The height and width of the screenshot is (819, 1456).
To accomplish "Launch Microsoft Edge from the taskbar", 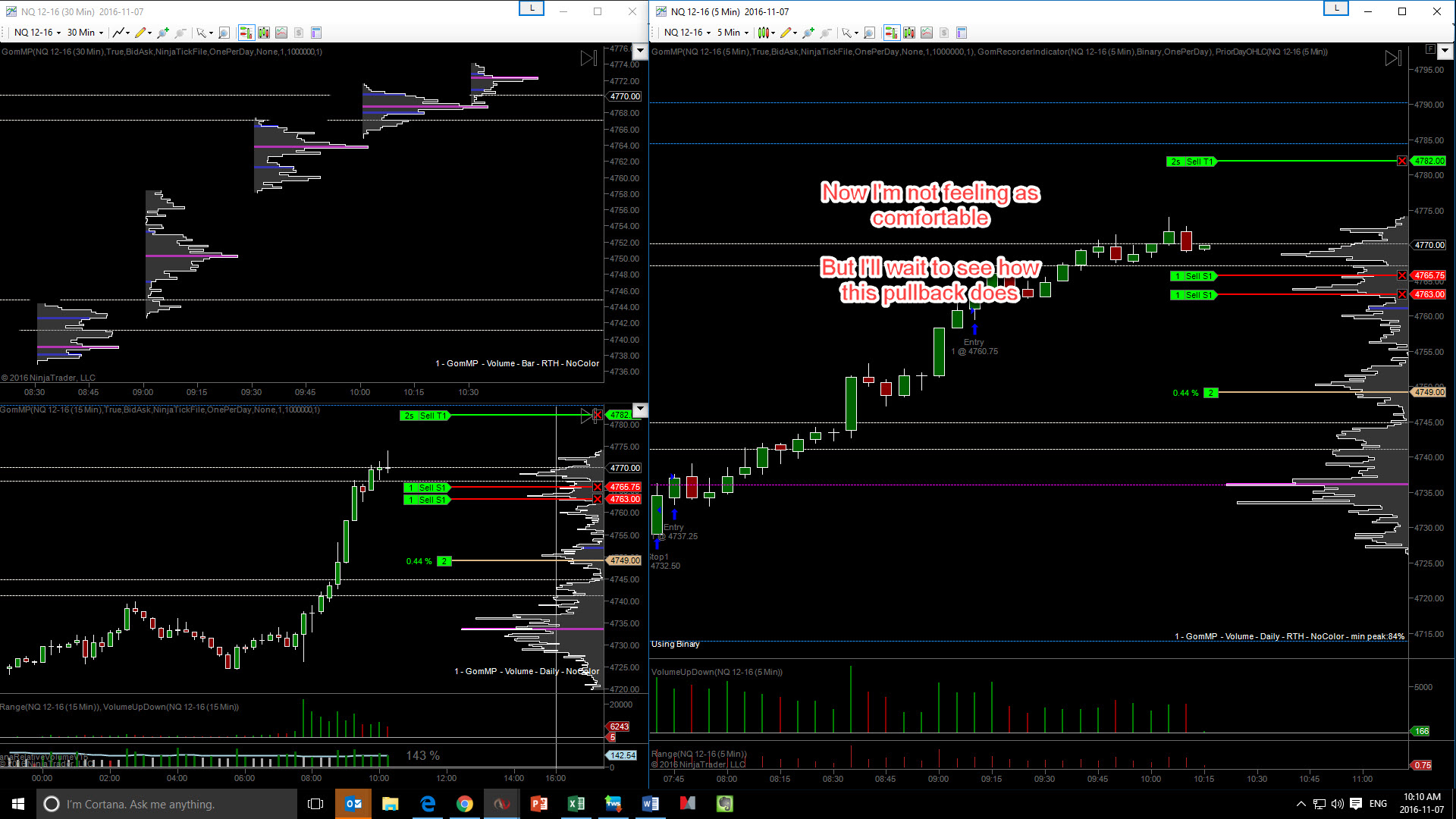I will 428,804.
